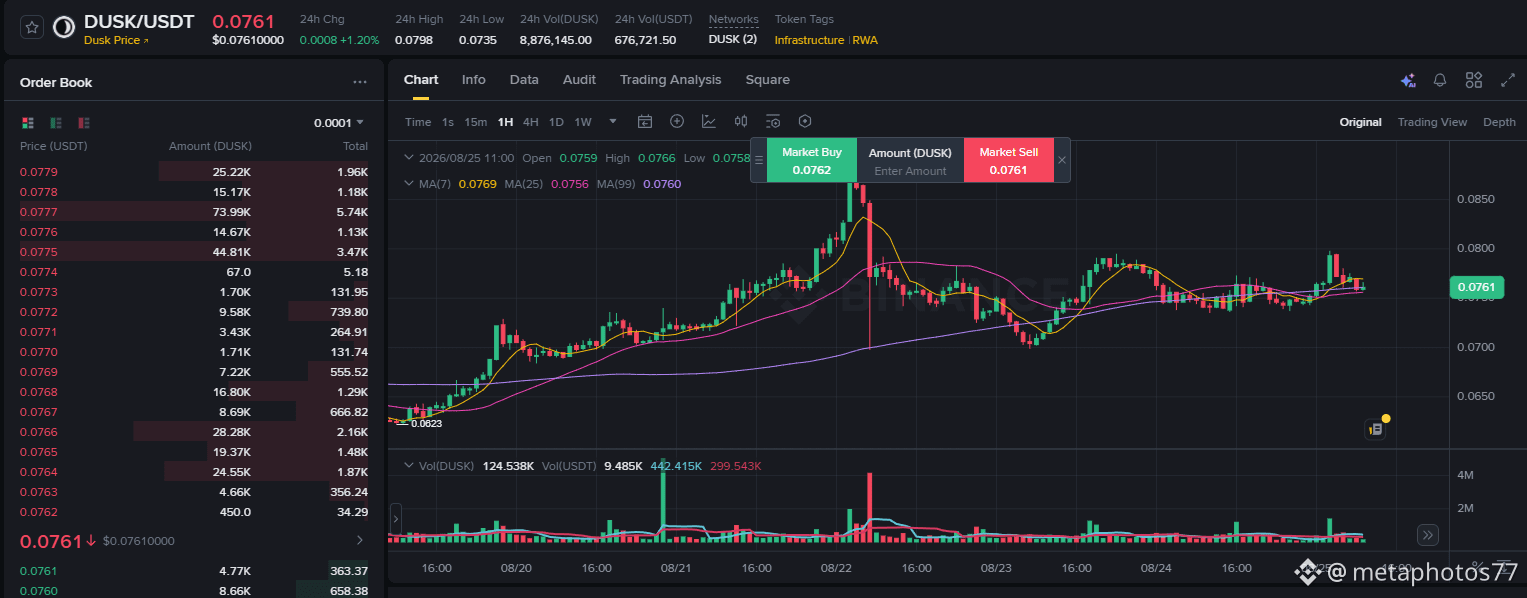1527x598 pixels.
Task: Open the Info tab
Action: point(474,80)
